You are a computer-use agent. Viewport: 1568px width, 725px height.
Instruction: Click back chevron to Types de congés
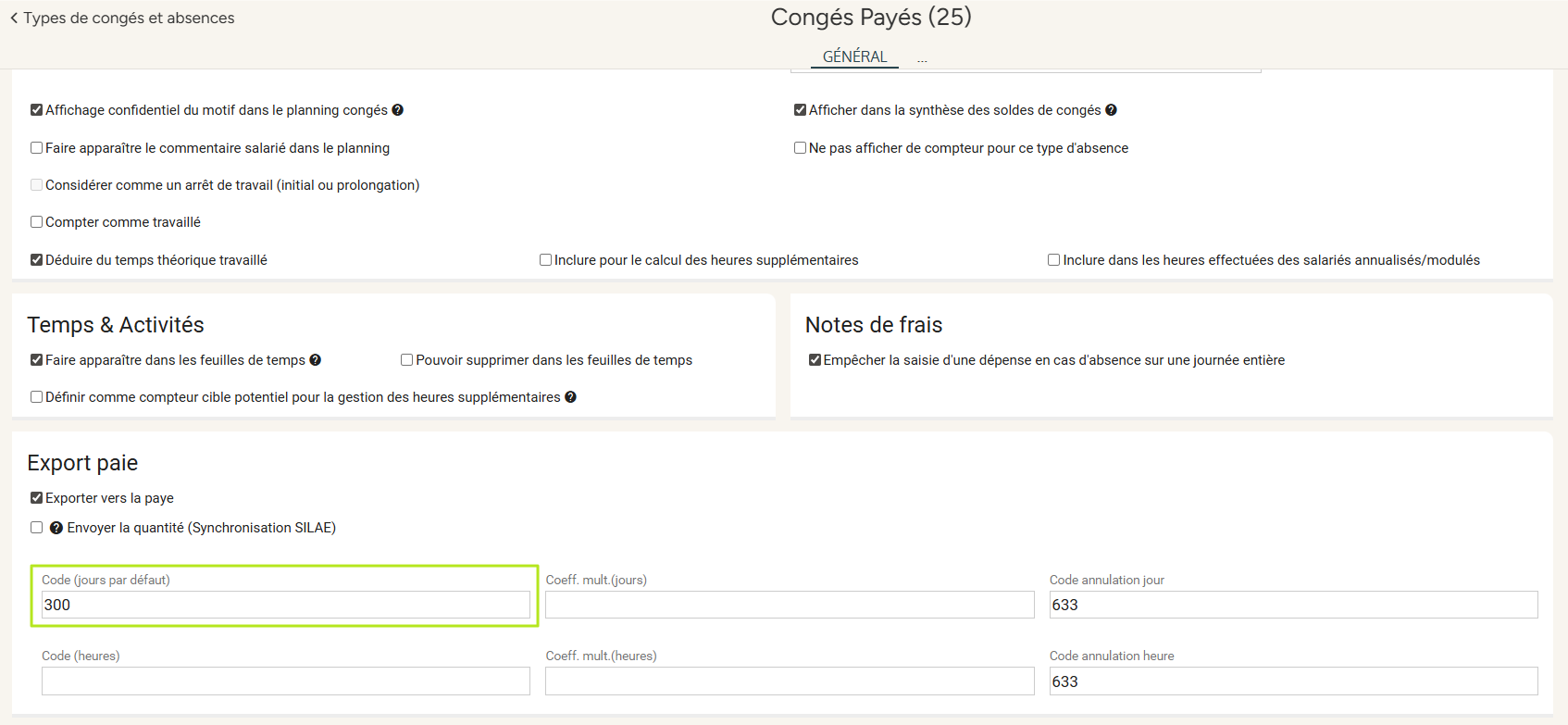pos(14,19)
